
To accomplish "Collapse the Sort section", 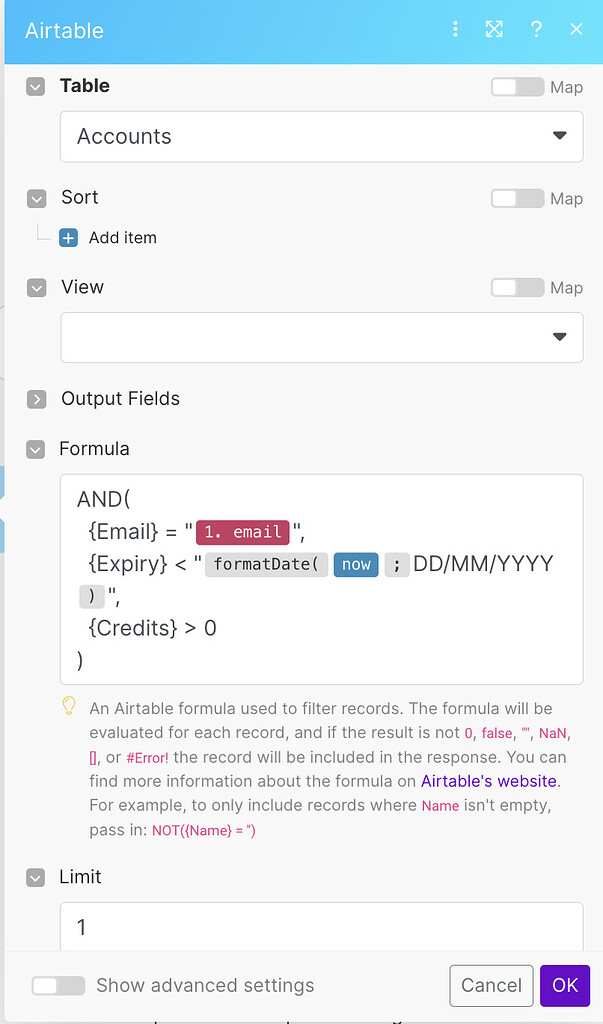I will tap(36, 198).
